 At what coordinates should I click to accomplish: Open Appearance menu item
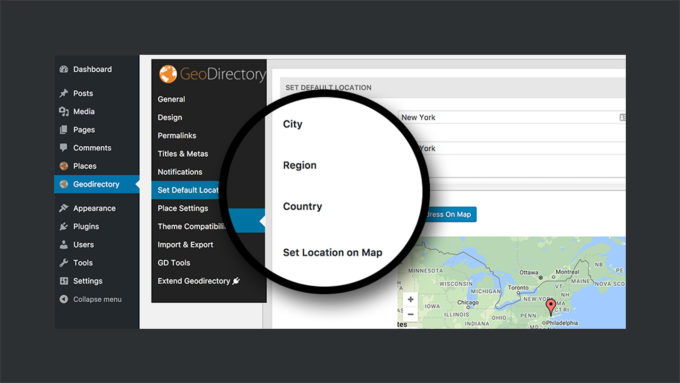tap(94, 208)
